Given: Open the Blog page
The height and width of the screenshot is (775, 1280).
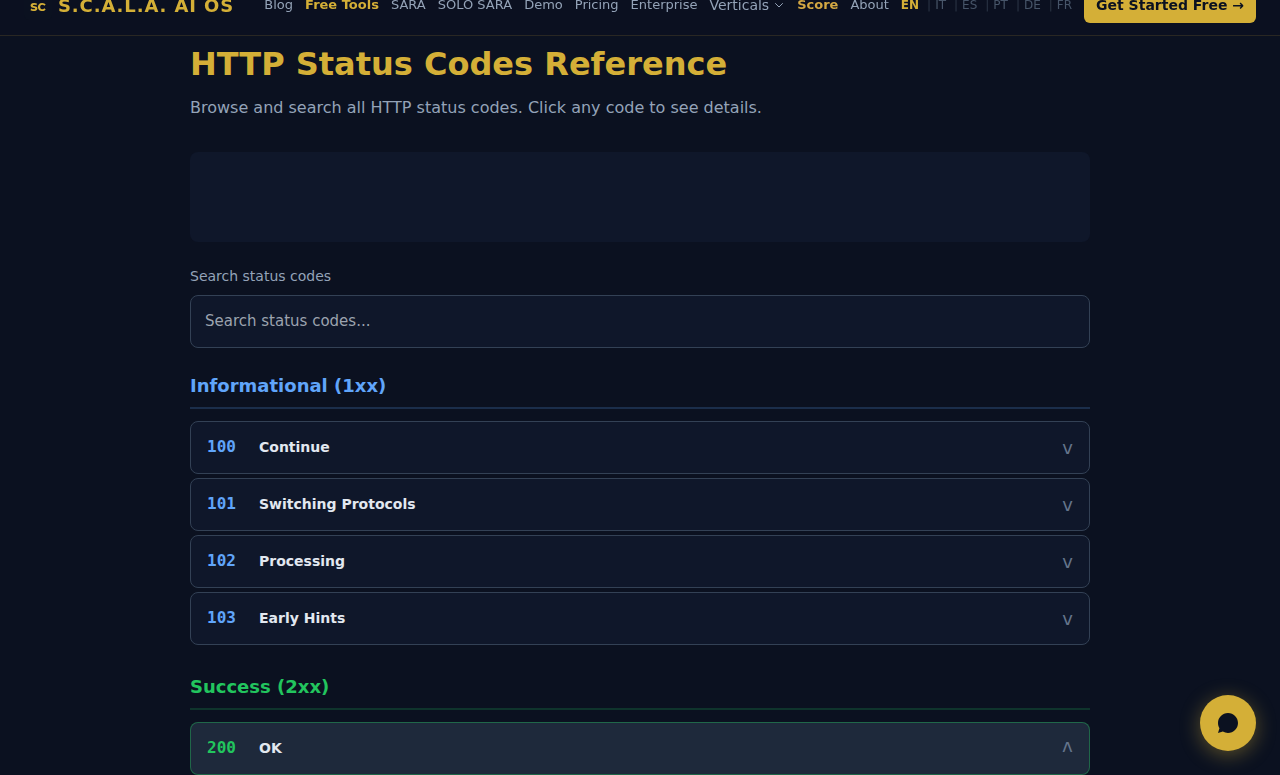Looking at the screenshot, I should pyautogui.click(x=278, y=6).
